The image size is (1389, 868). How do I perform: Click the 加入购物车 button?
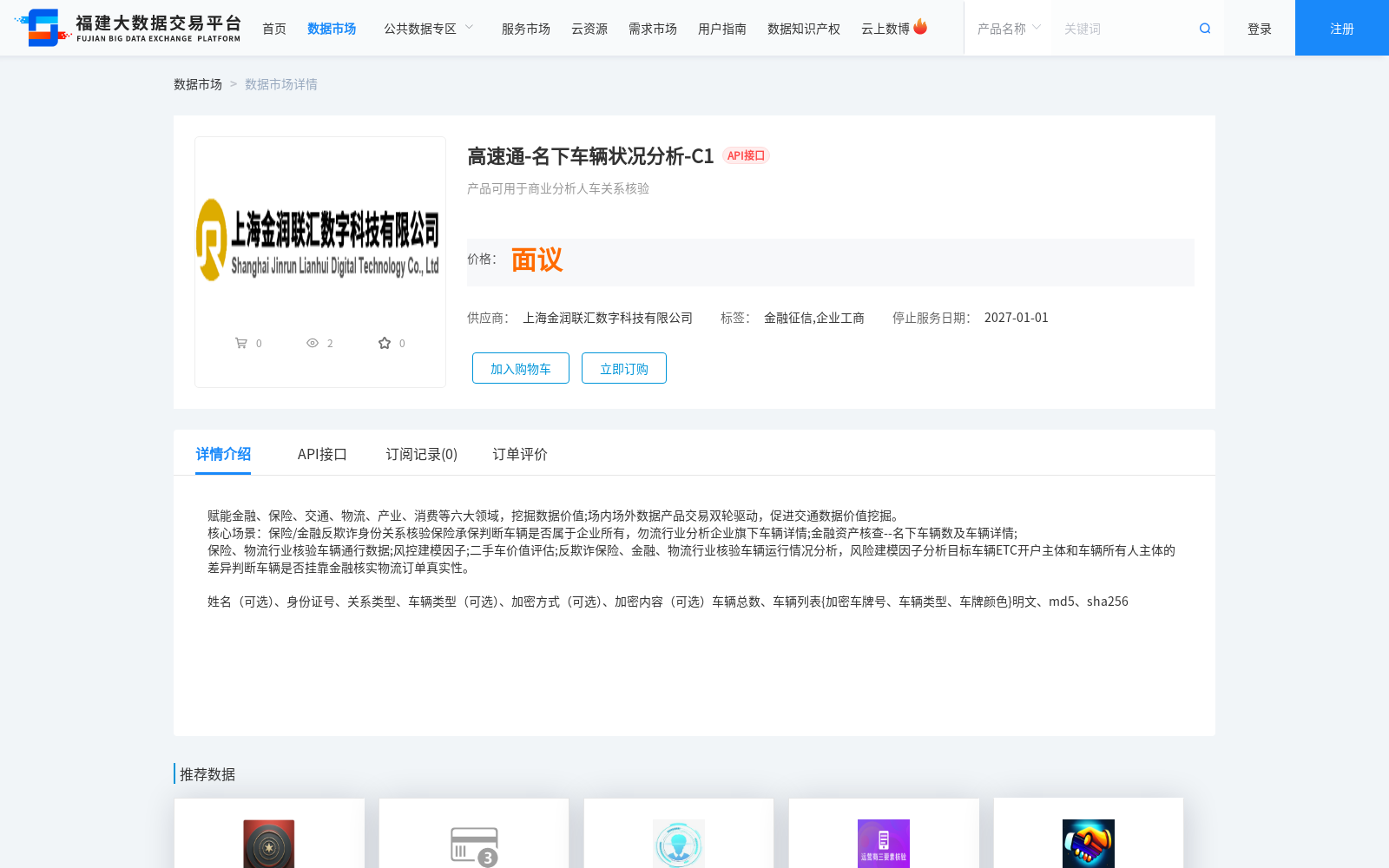pyautogui.click(x=521, y=368)
